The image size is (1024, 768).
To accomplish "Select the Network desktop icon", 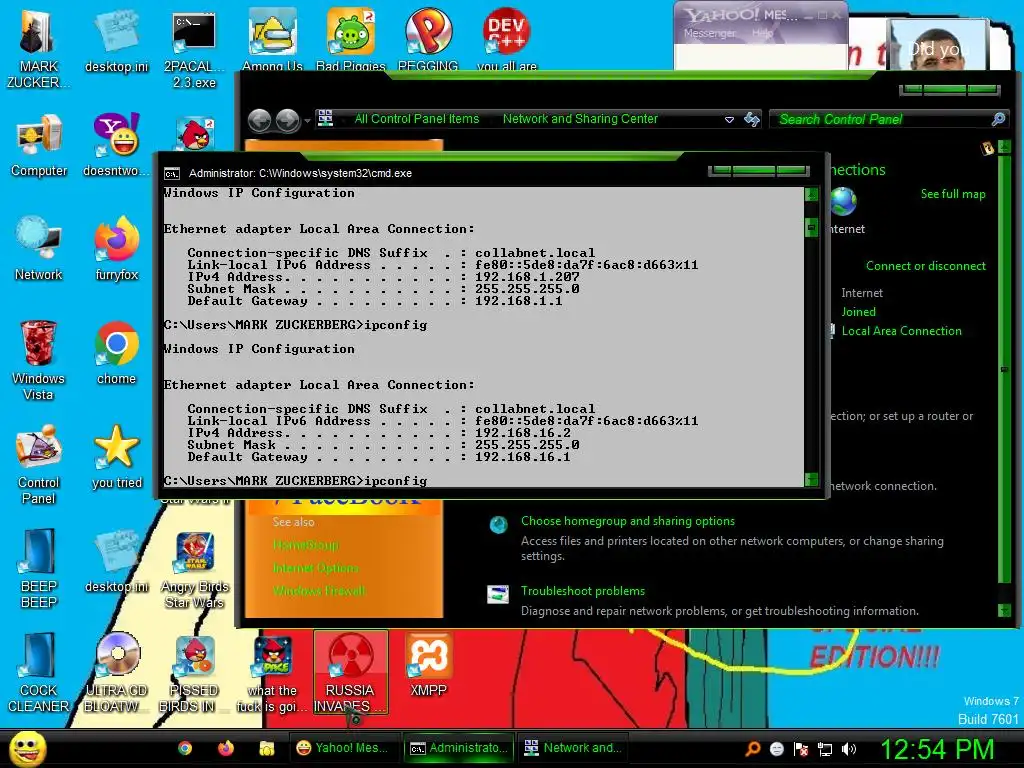I will pos(39,249).
